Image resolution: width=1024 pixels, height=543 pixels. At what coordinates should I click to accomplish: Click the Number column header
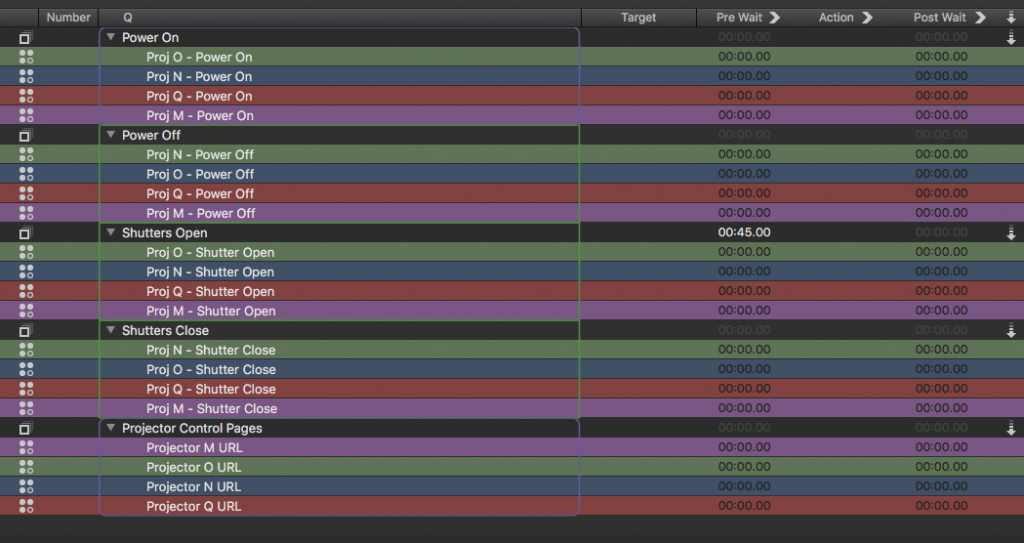pyautogui.click(x=69, y=18)
